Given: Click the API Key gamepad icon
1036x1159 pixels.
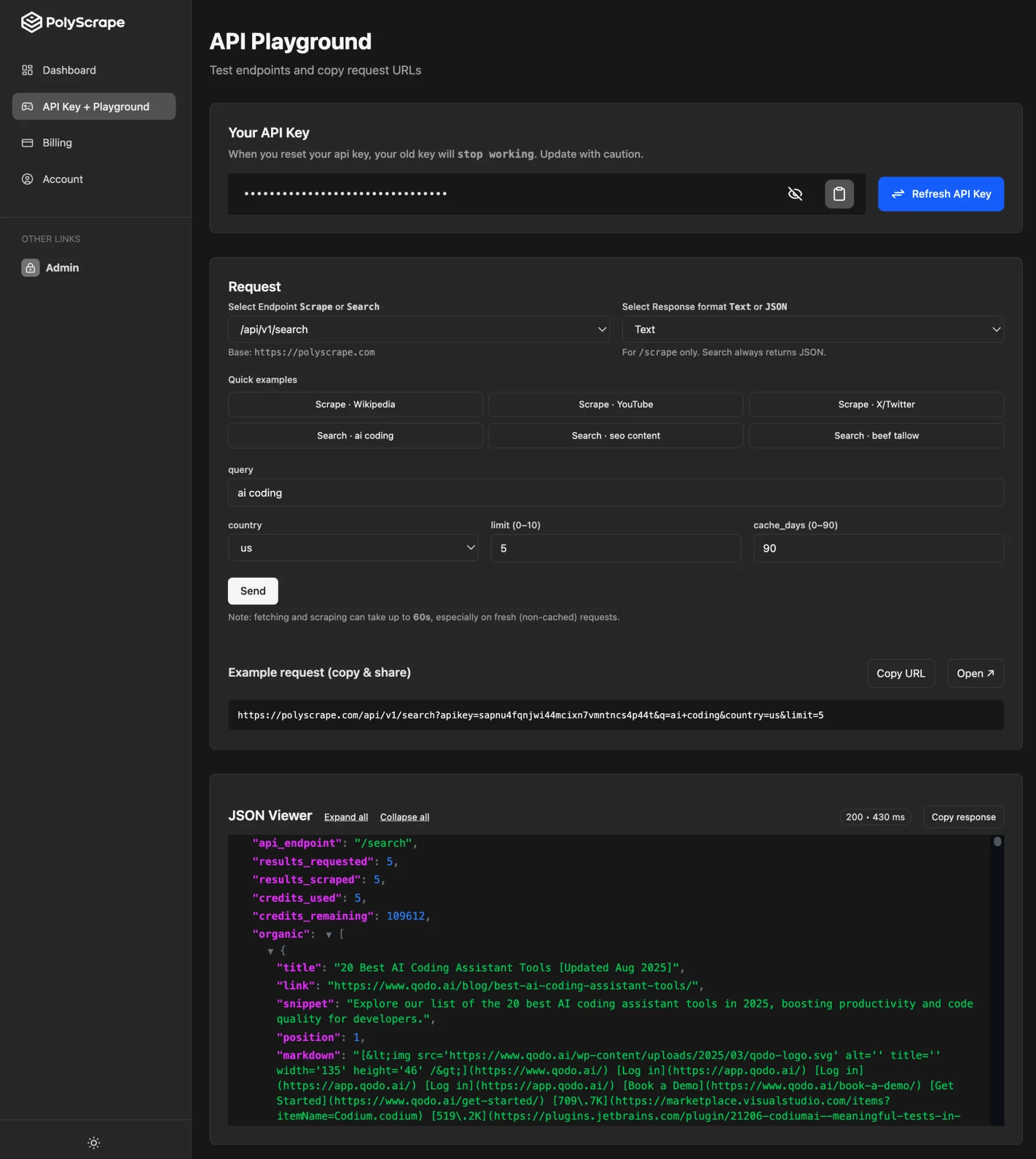Looking at the screenshot, I should click(x=27, y=106).
